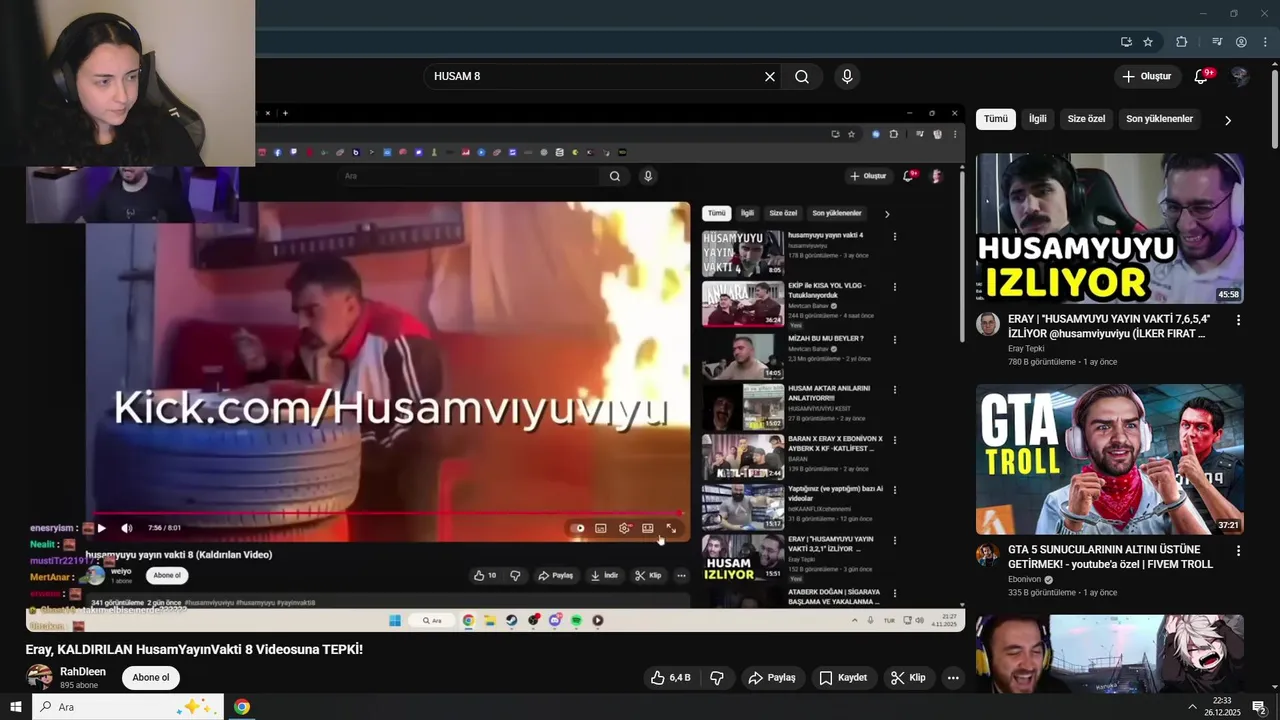Click the page vertical scrollbar
Screen dimensions: 1280x720
pyautogui.click(x=1274, y=108)
